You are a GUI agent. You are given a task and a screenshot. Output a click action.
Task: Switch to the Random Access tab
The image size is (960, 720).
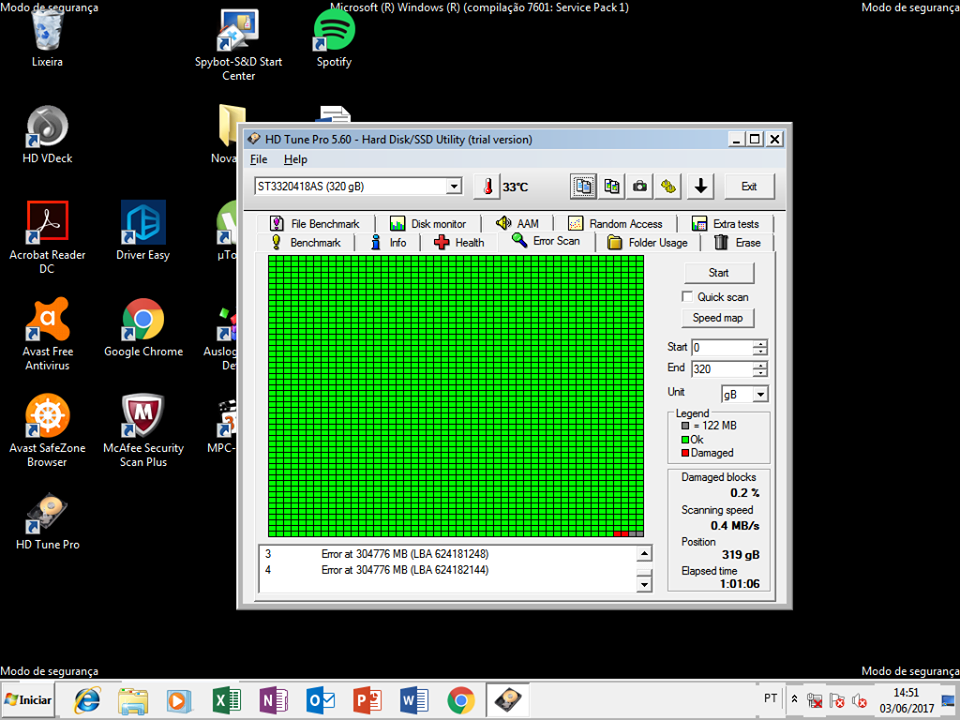[615, 223]
